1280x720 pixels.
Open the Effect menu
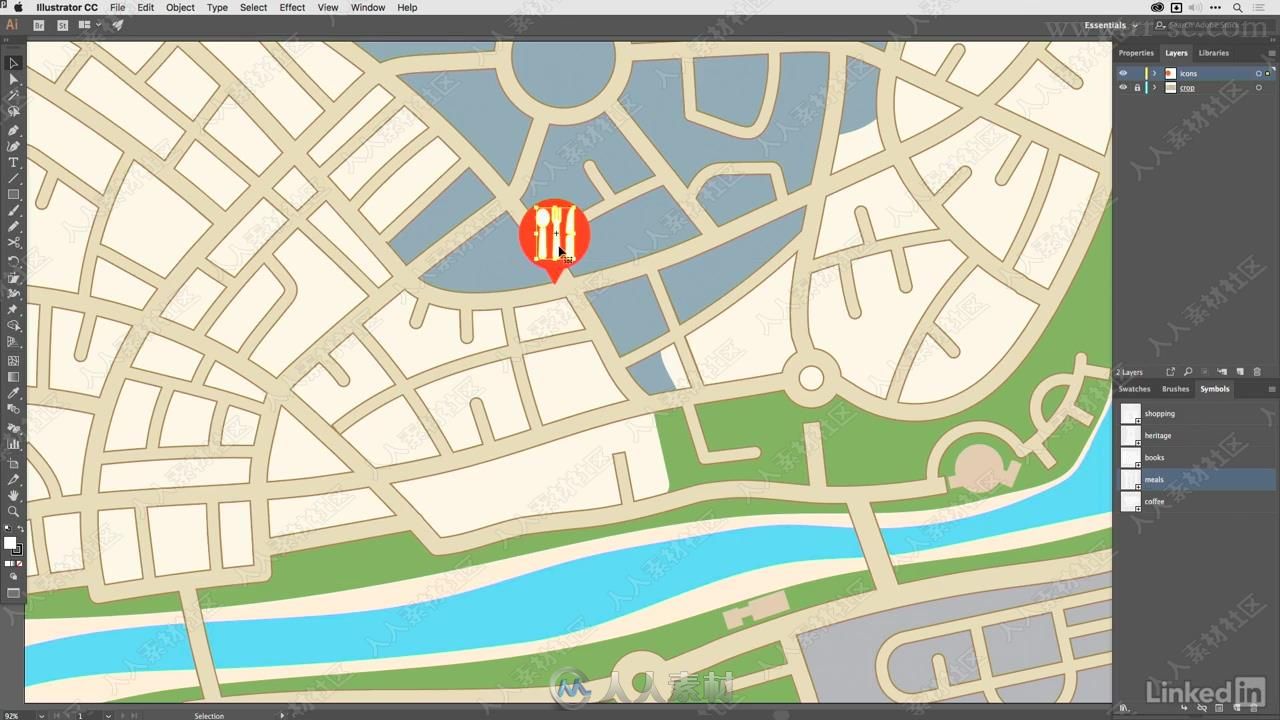click(x=292, y=7)
